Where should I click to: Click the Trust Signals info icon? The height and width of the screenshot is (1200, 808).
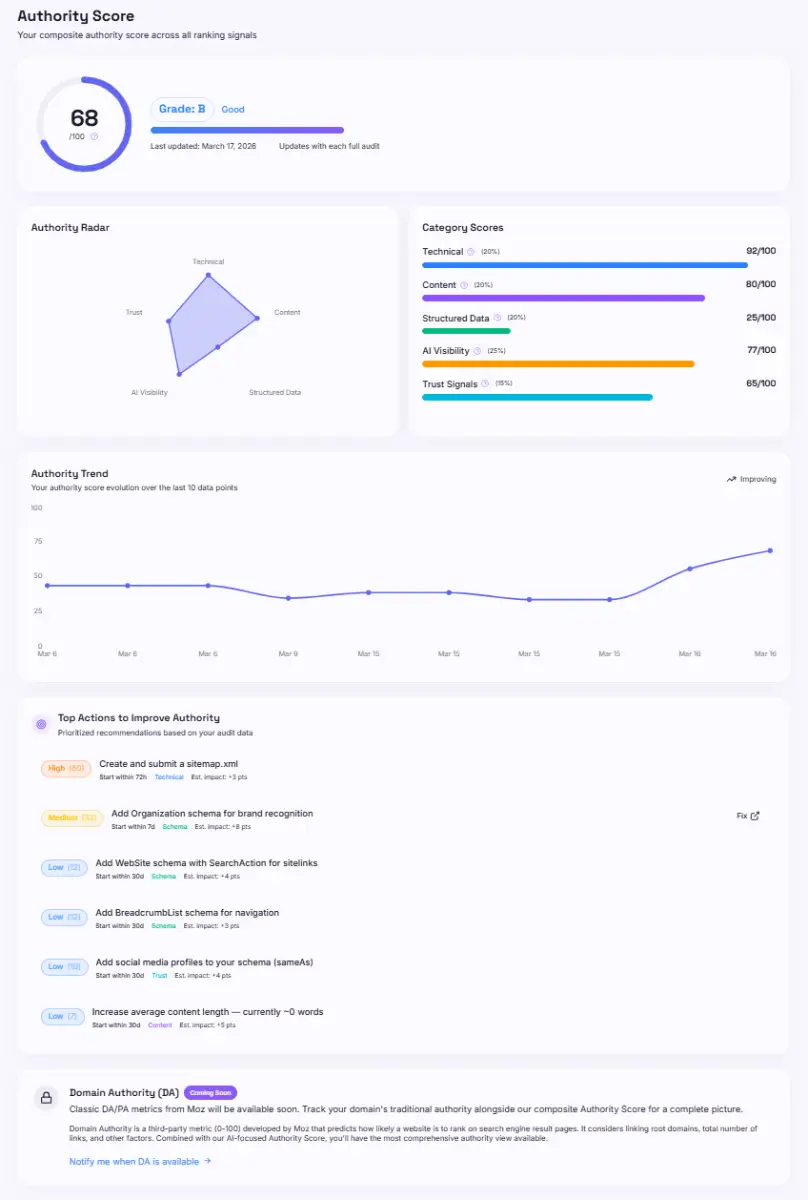pyautogui.click(x=485, y=384)
